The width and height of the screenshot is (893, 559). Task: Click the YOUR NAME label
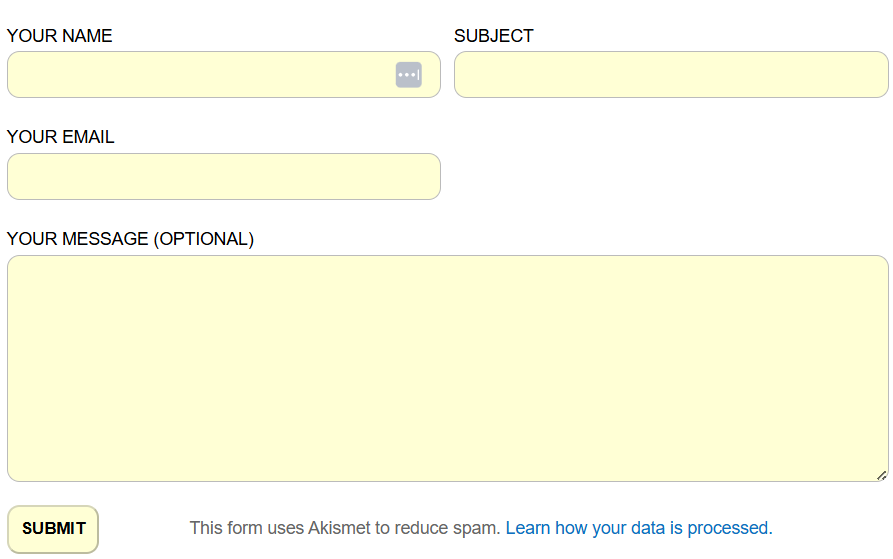60,36
